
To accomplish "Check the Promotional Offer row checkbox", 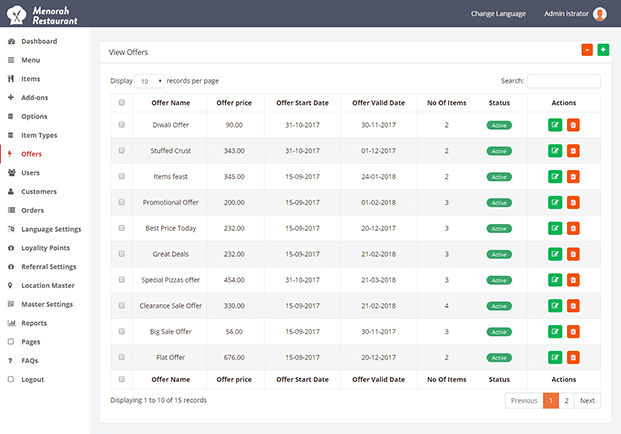I will click(x=122, y=202).
